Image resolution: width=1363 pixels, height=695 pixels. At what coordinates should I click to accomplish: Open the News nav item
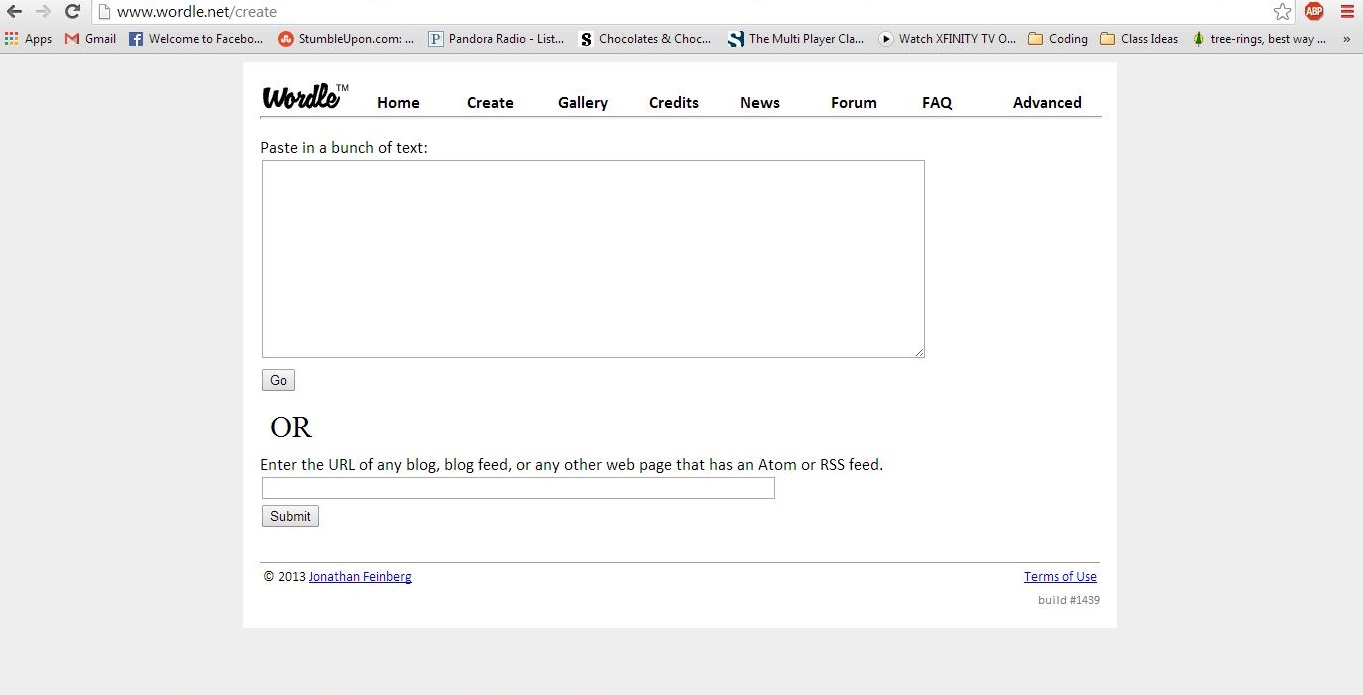coord(760,103)
